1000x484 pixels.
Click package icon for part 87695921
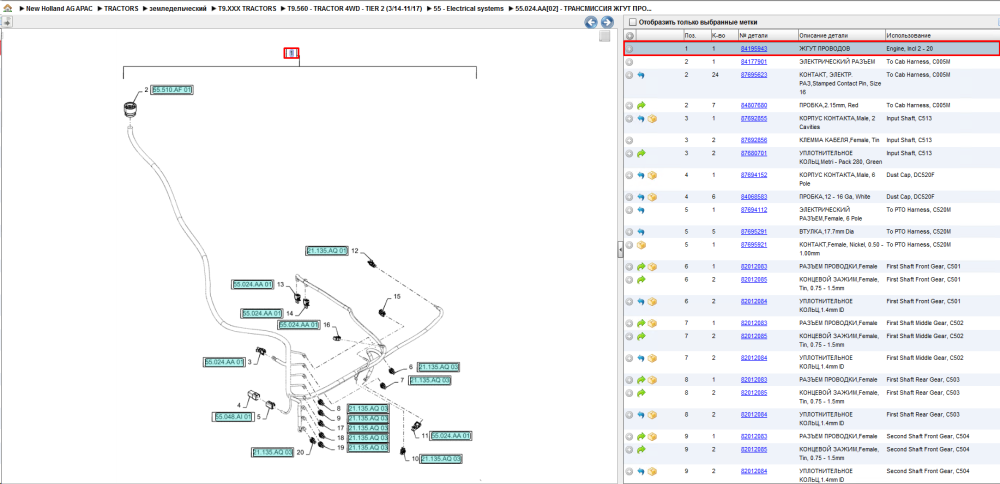pos(641,245)
